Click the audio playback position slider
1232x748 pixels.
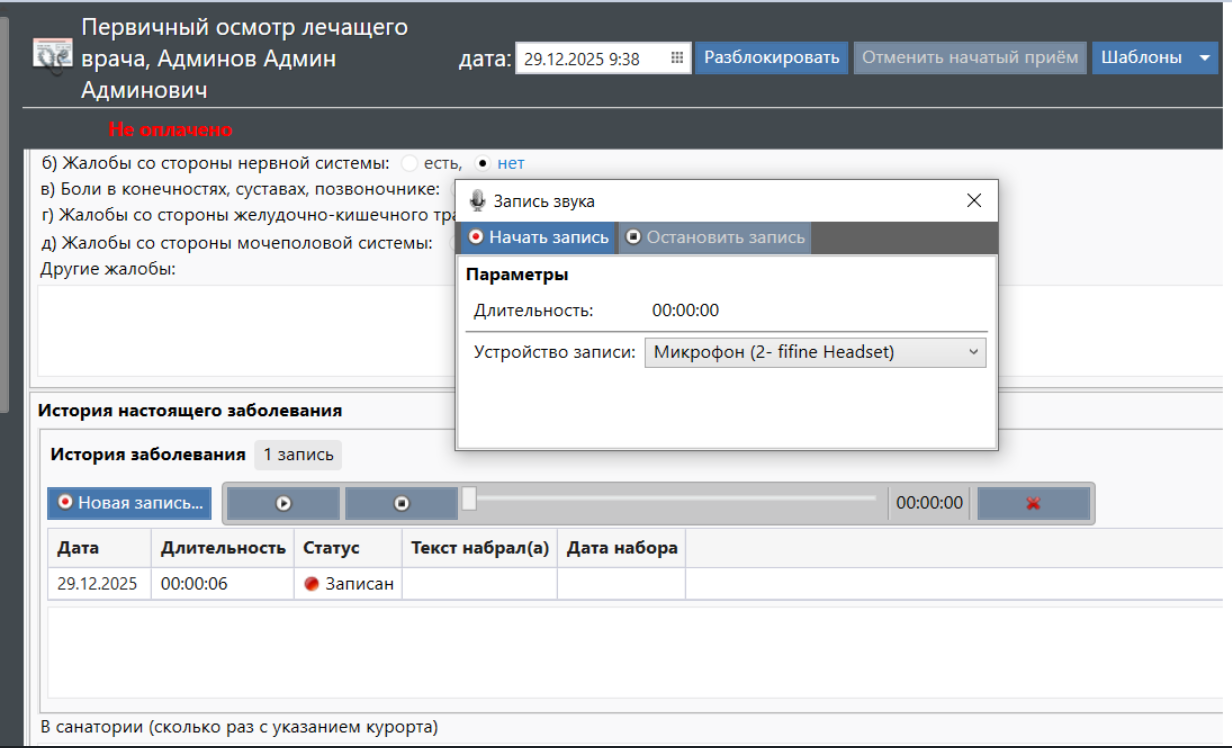tap(469, 498)
